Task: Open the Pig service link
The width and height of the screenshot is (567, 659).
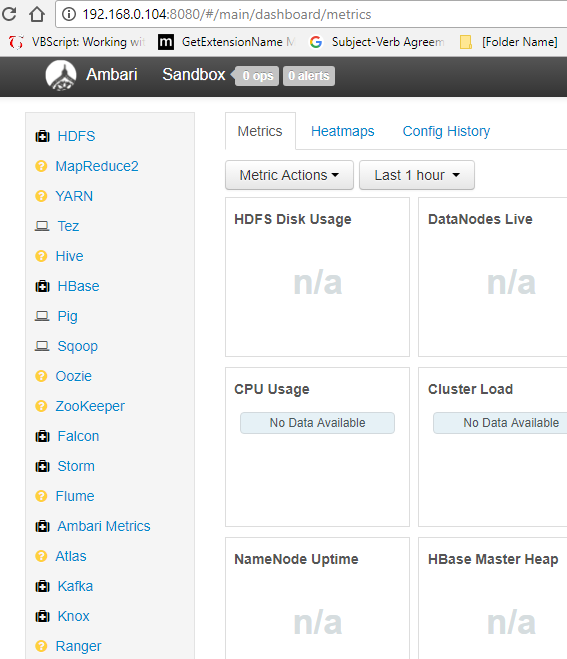Action: pyautogui.click(x=68, y=316)
